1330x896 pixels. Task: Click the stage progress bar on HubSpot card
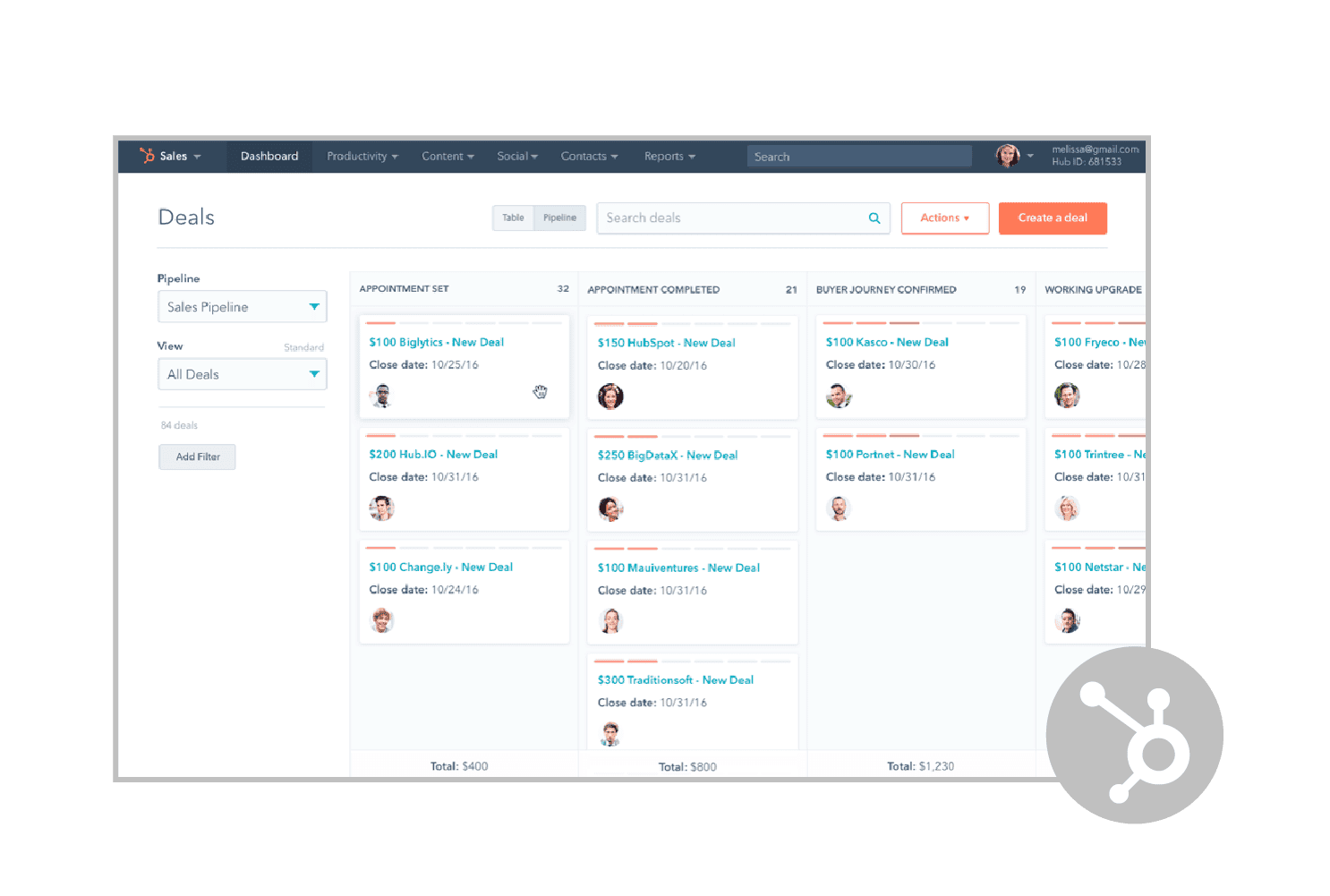[x=693, y=324]
